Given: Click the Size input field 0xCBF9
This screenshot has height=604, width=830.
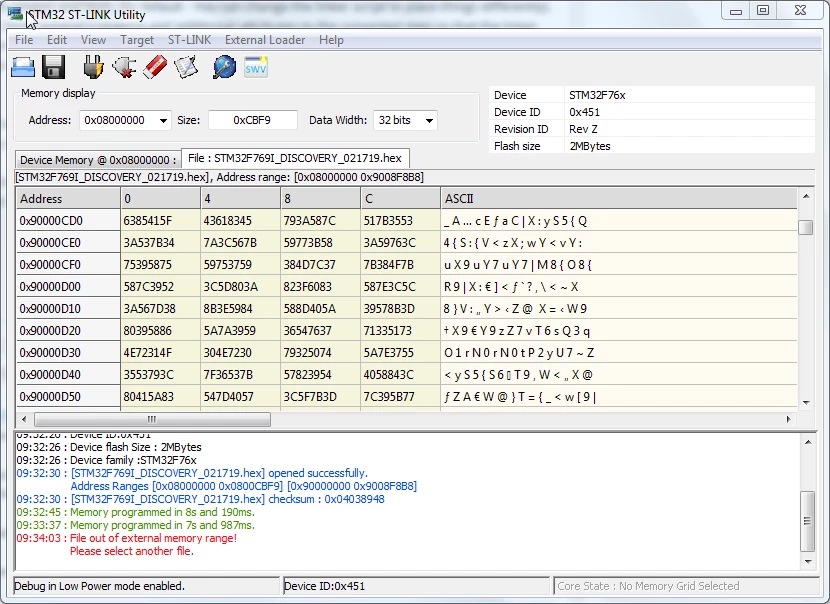Looking at the screenshot, I should 252,120.
